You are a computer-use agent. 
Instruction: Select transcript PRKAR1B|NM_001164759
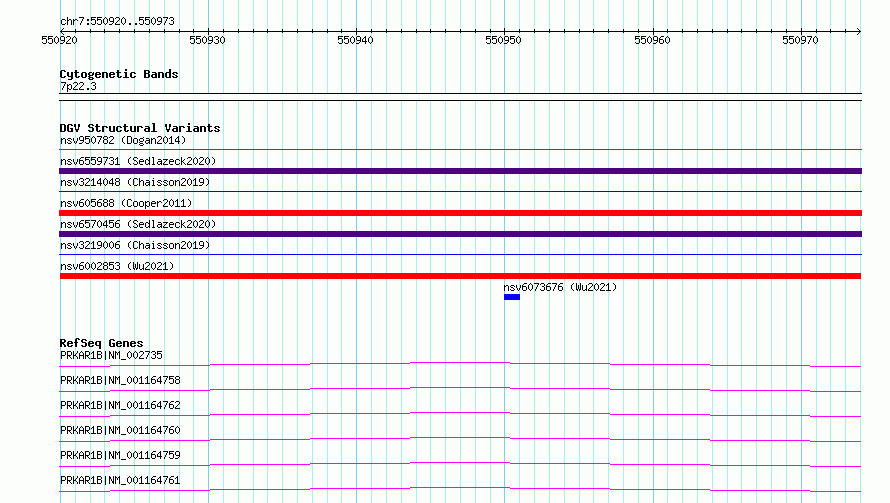[120, 455]
